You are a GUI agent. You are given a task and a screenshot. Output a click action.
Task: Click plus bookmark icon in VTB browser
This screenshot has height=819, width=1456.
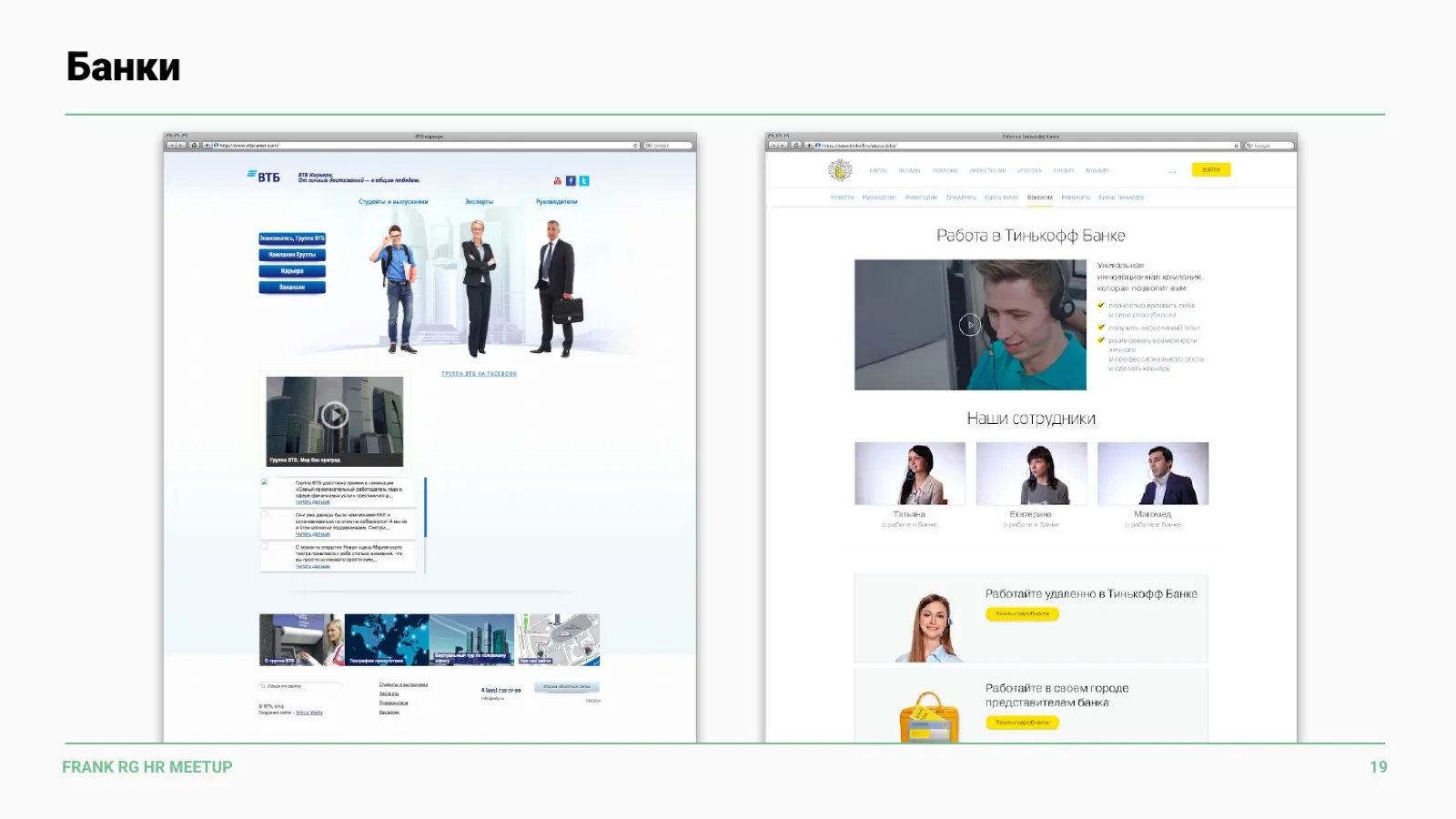coord(207,146)
